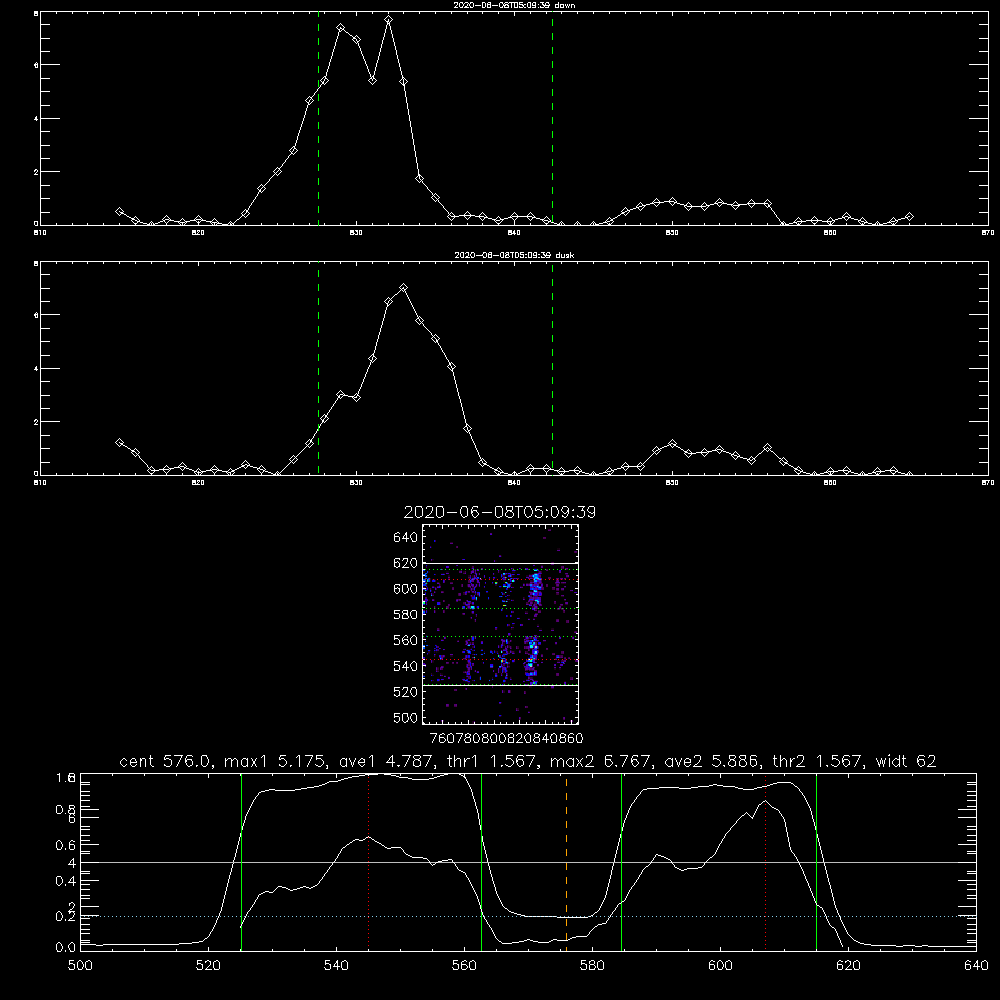Viewport: 1000px width, 1000px height.
Task: Click the bottom plot x-axis label 500
Action: point(80,966)
